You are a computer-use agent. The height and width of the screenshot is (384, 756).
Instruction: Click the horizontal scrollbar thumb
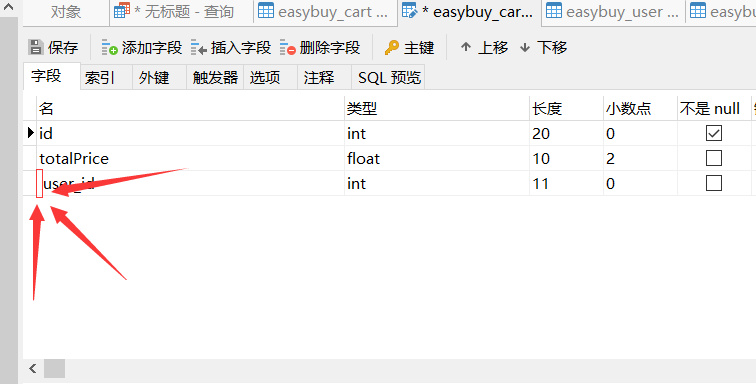point(54,369)
